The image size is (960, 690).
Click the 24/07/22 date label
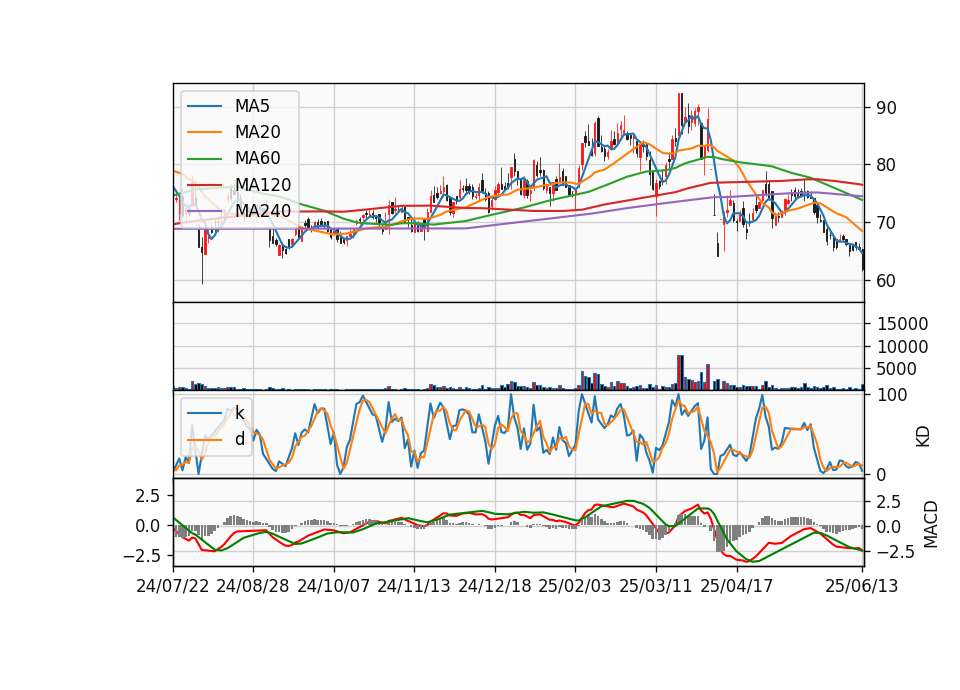(x=173, y=586)
